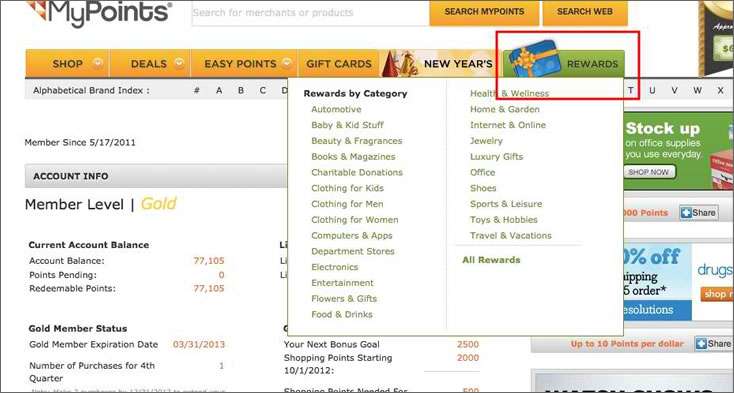The image size is (734, 393).
Task: Click the Redeemable Points value 77,105
Action: (209, 289)
